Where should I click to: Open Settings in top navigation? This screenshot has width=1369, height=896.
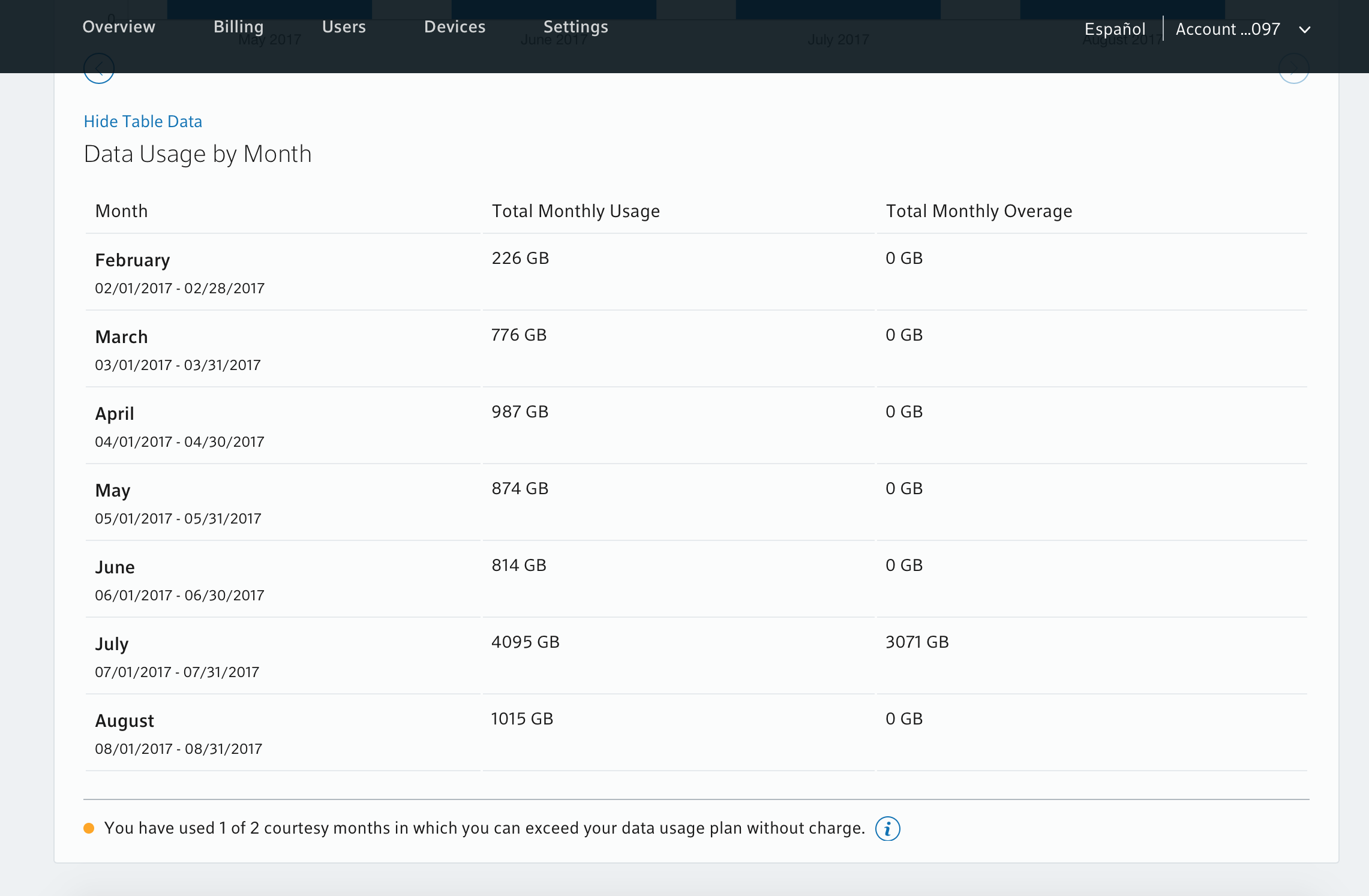point(575,27)
